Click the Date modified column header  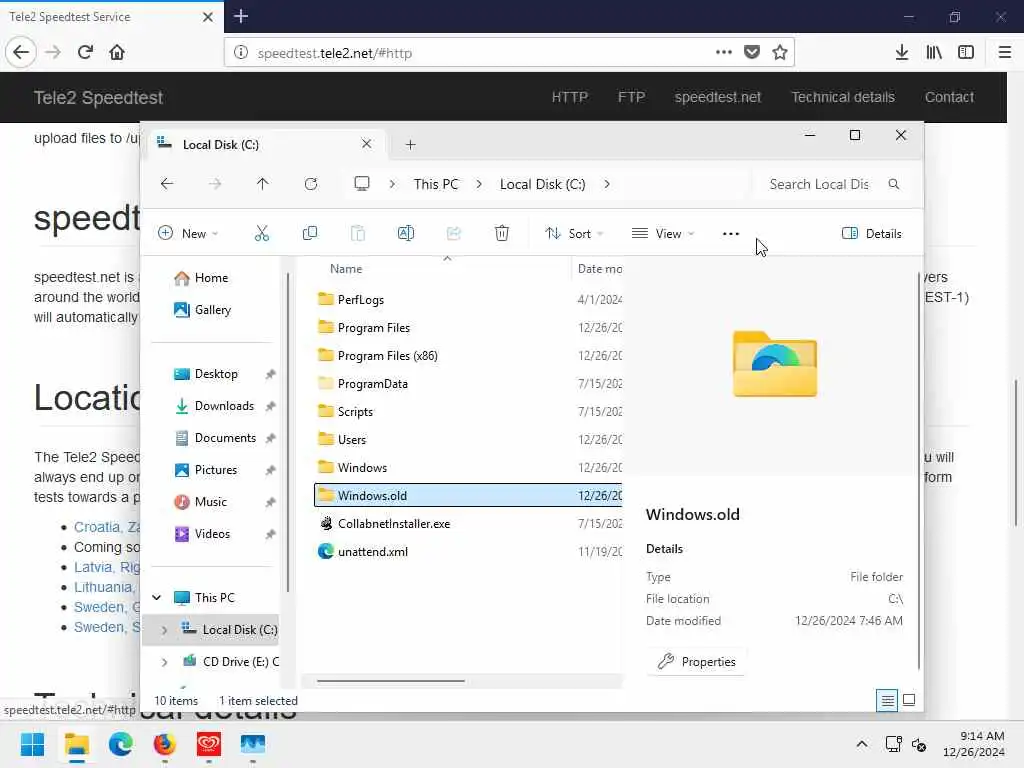click(x=599, y=269)
